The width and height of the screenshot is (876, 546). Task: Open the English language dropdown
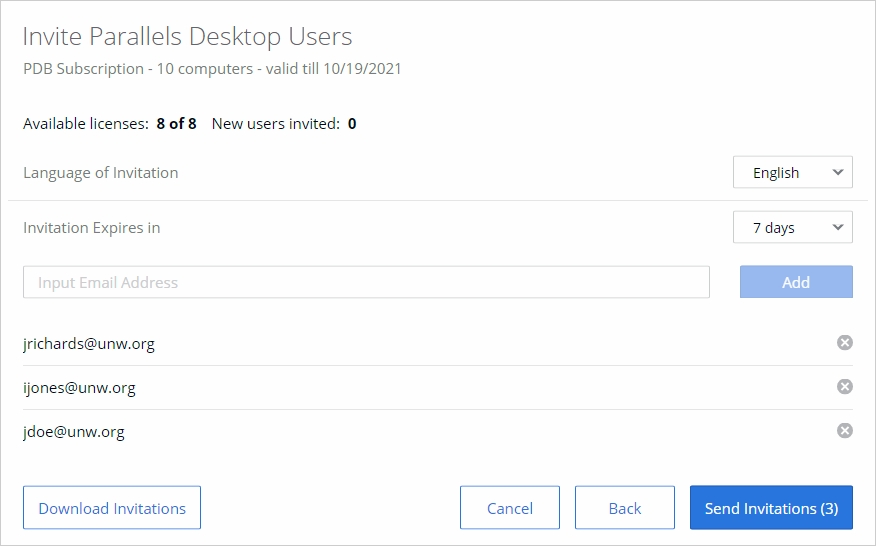click(792, 172)
